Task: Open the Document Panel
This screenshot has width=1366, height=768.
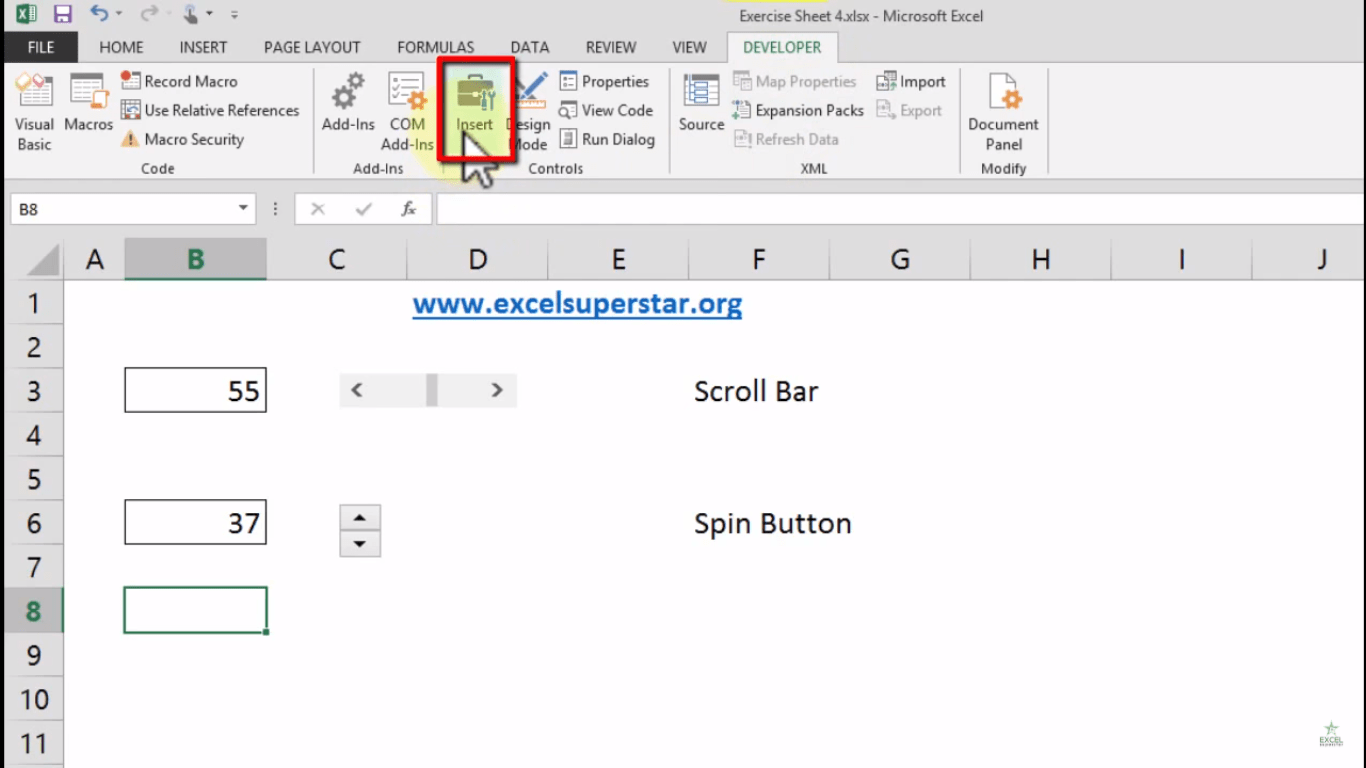Action: (x=1003, y=113)
